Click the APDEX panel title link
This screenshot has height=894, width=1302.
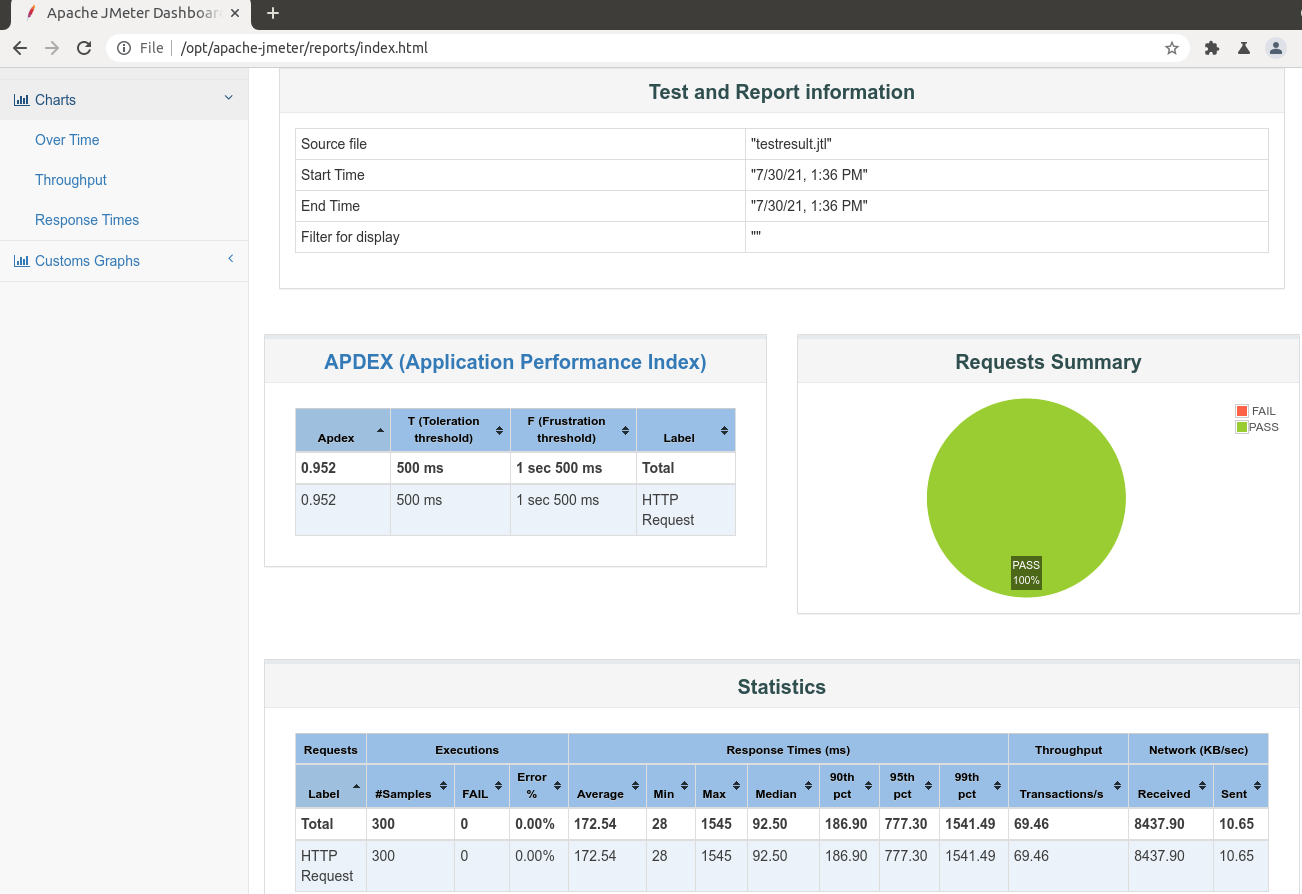pyautogui.click(x=515, y=362)
